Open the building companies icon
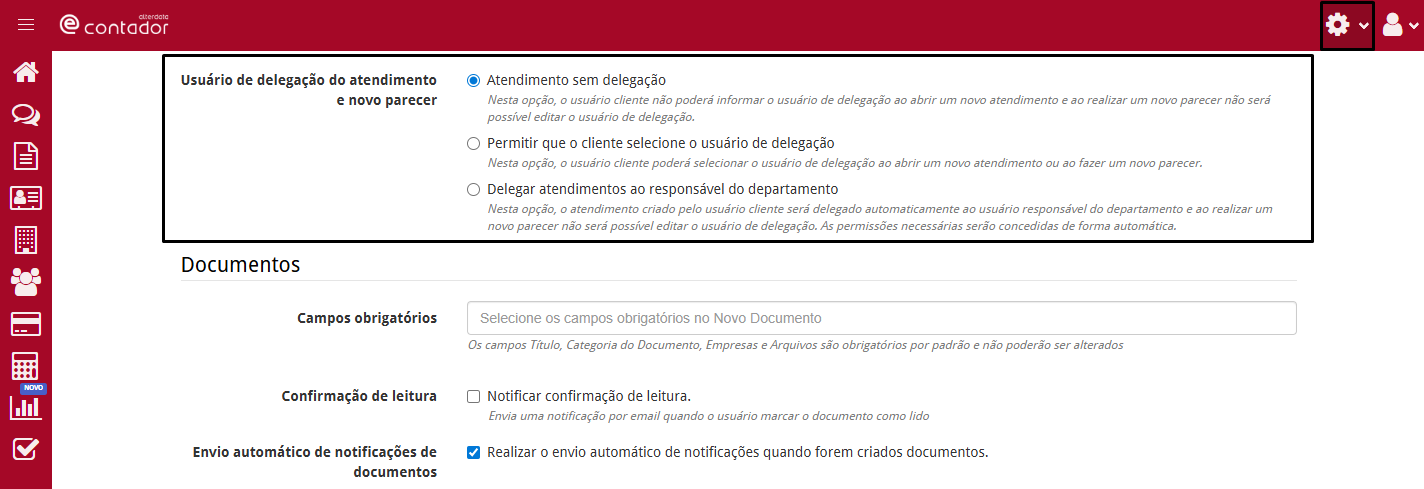 coord(26,240)
